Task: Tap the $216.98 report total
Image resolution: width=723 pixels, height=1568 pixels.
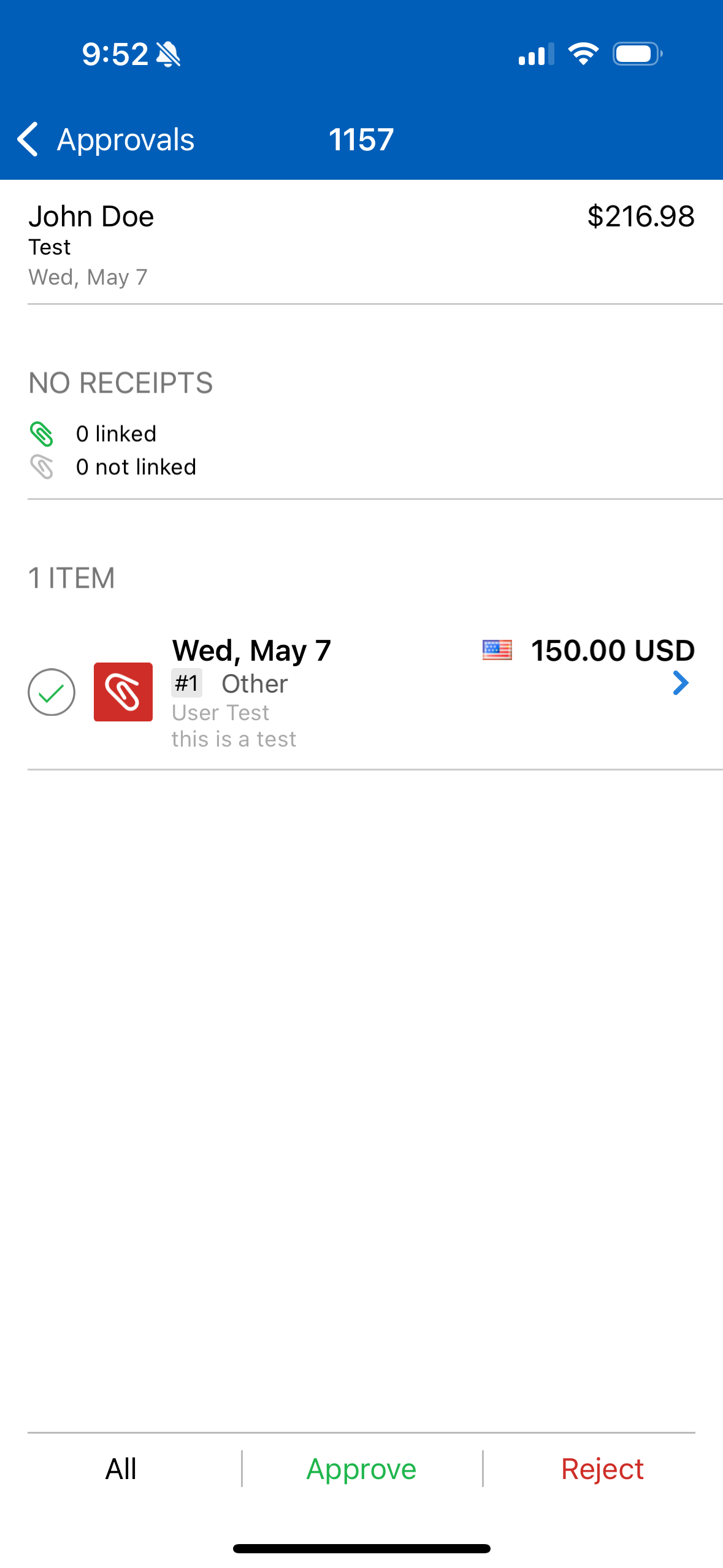Action: 640,217
